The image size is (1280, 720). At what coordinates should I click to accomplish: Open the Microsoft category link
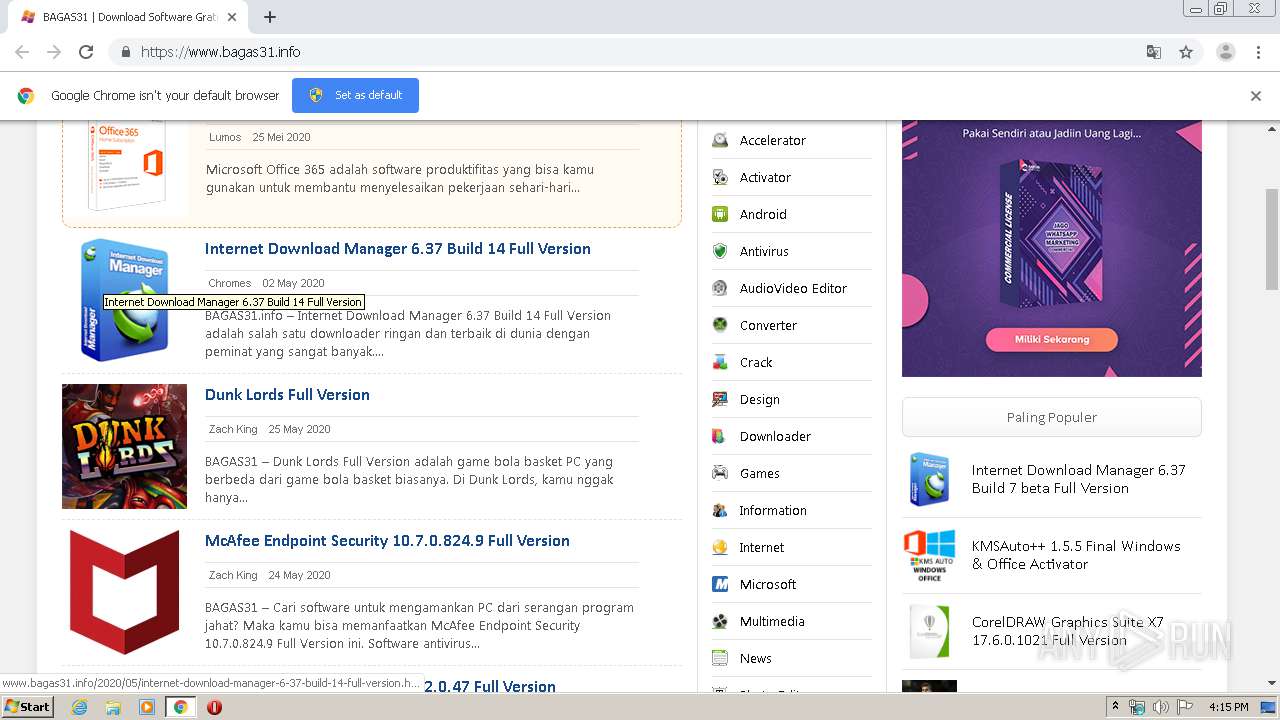[x=768, y=585]
